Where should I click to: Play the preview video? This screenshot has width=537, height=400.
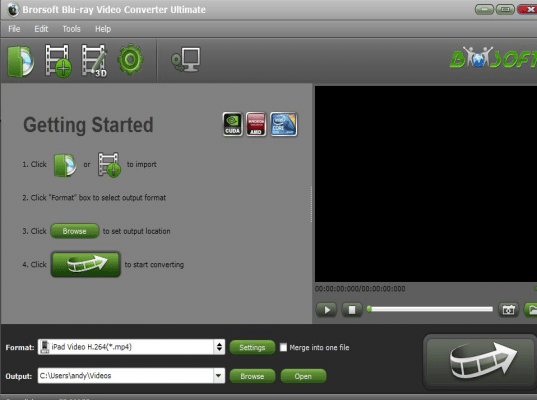326,310
